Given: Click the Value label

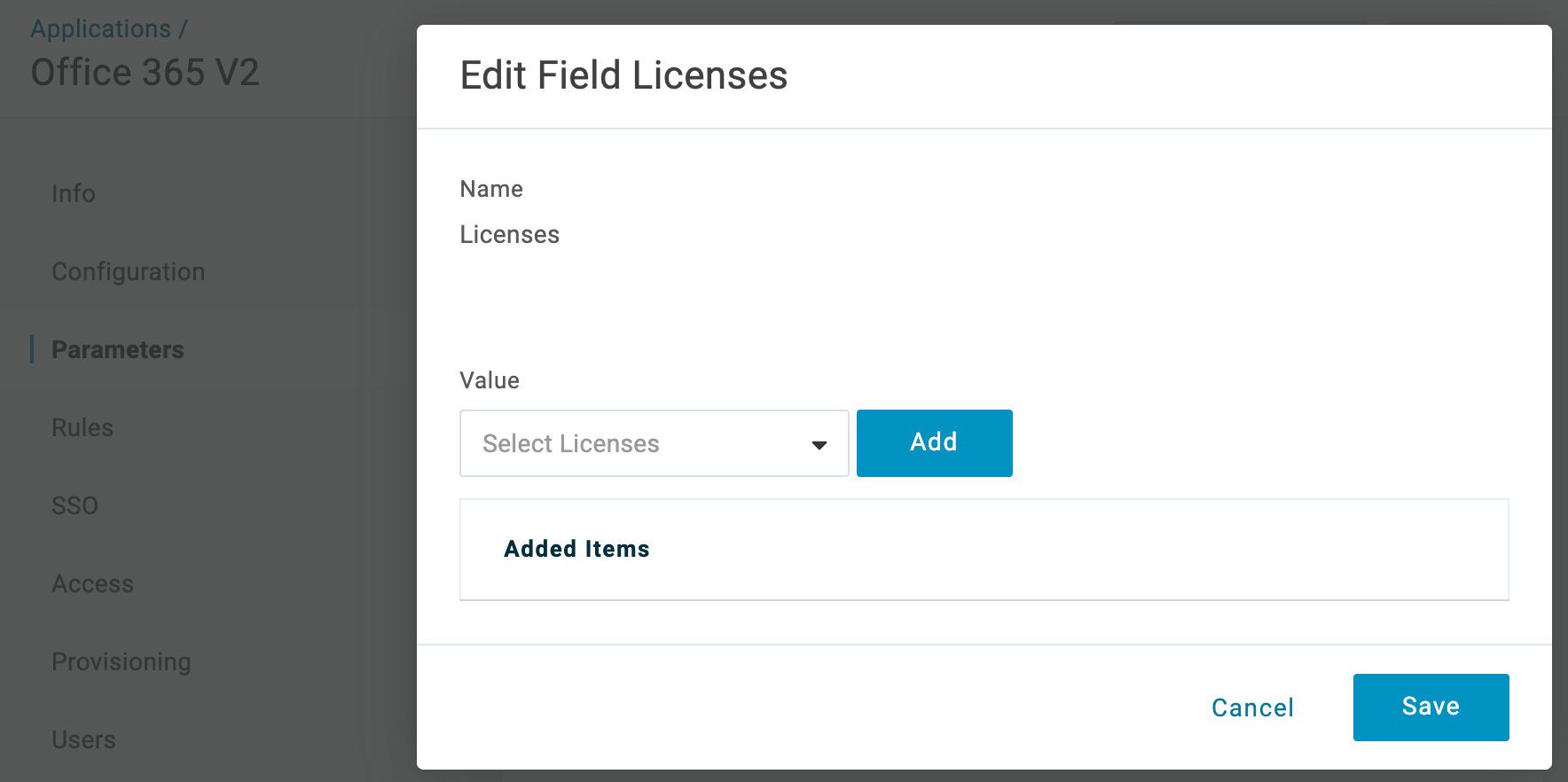Looking at the screenshot, I should click(490, 380).
